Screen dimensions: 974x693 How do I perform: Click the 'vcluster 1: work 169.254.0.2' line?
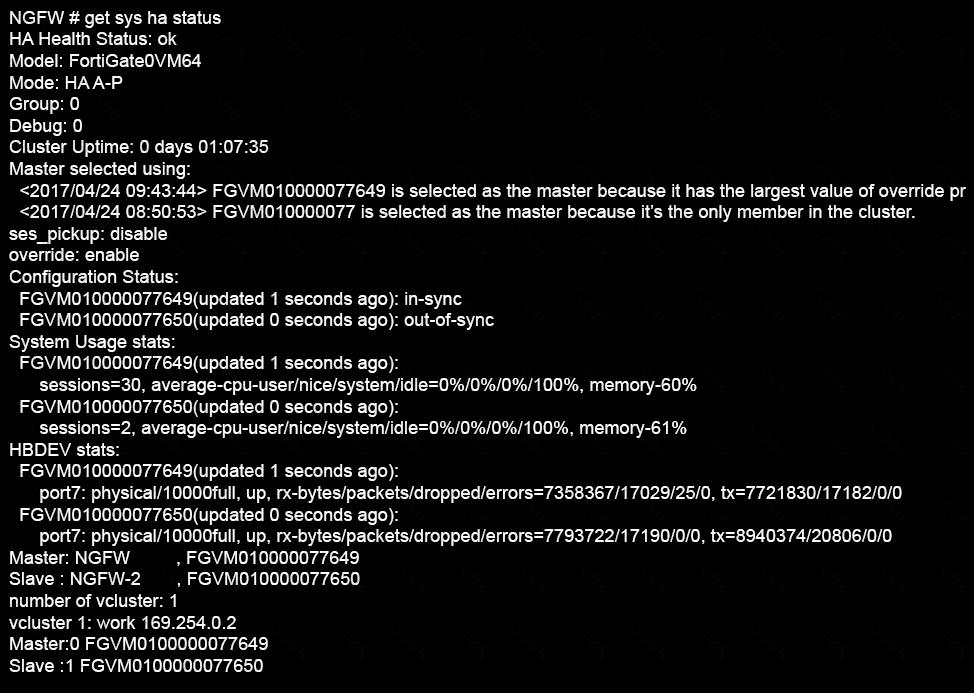click(122, 622)
